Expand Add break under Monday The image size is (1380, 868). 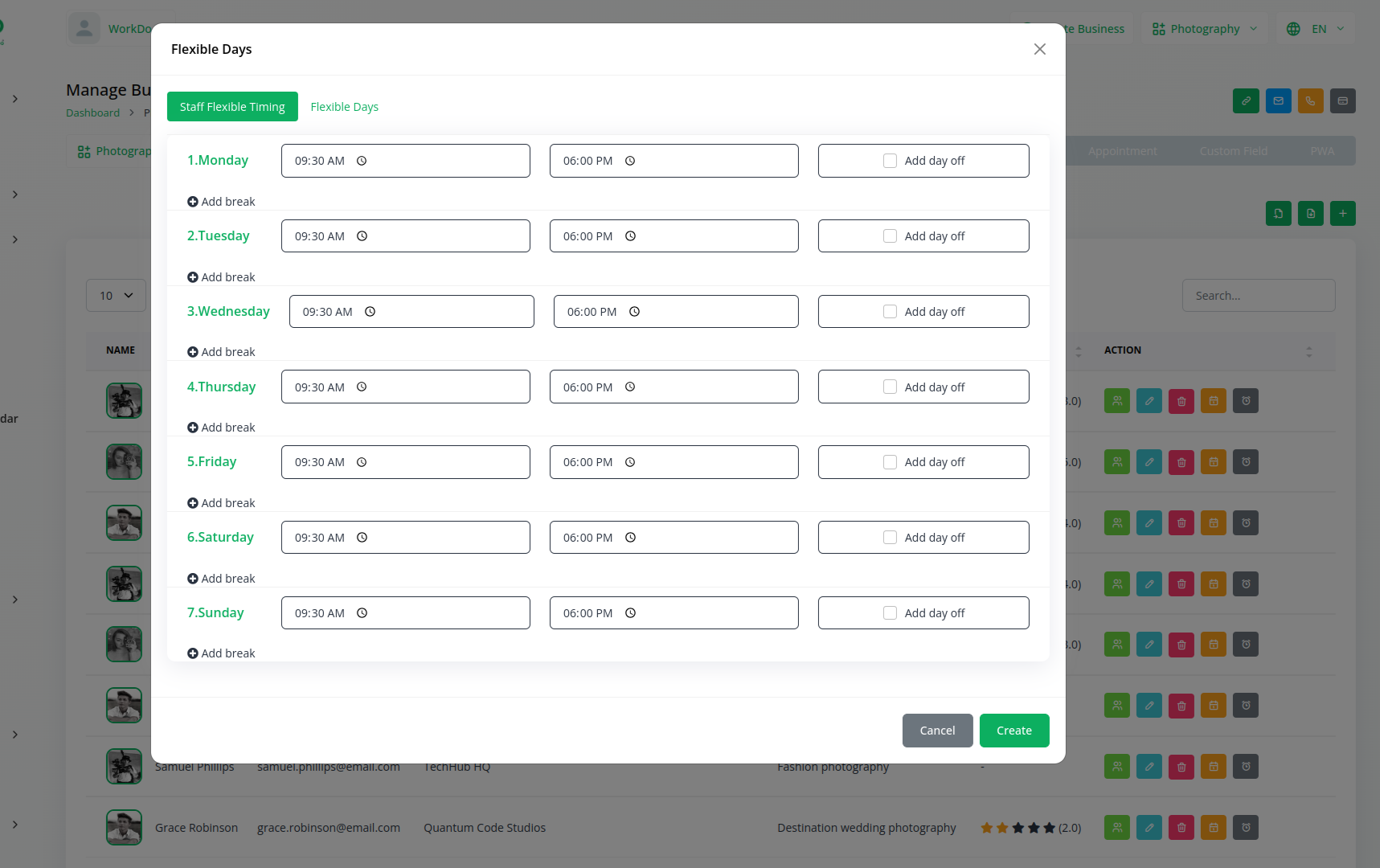(221, 202)
